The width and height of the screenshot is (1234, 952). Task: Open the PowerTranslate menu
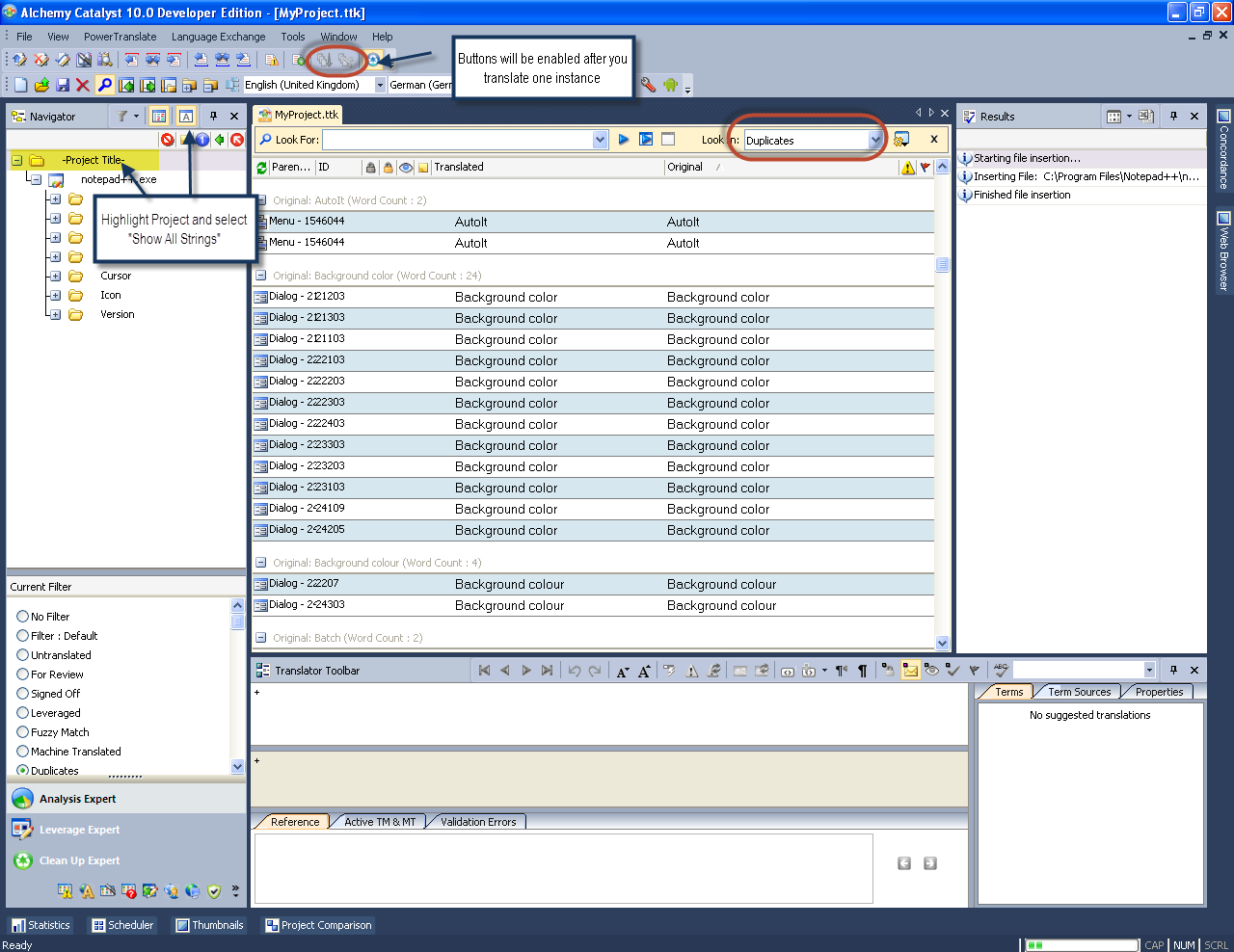tap(120, 37)
